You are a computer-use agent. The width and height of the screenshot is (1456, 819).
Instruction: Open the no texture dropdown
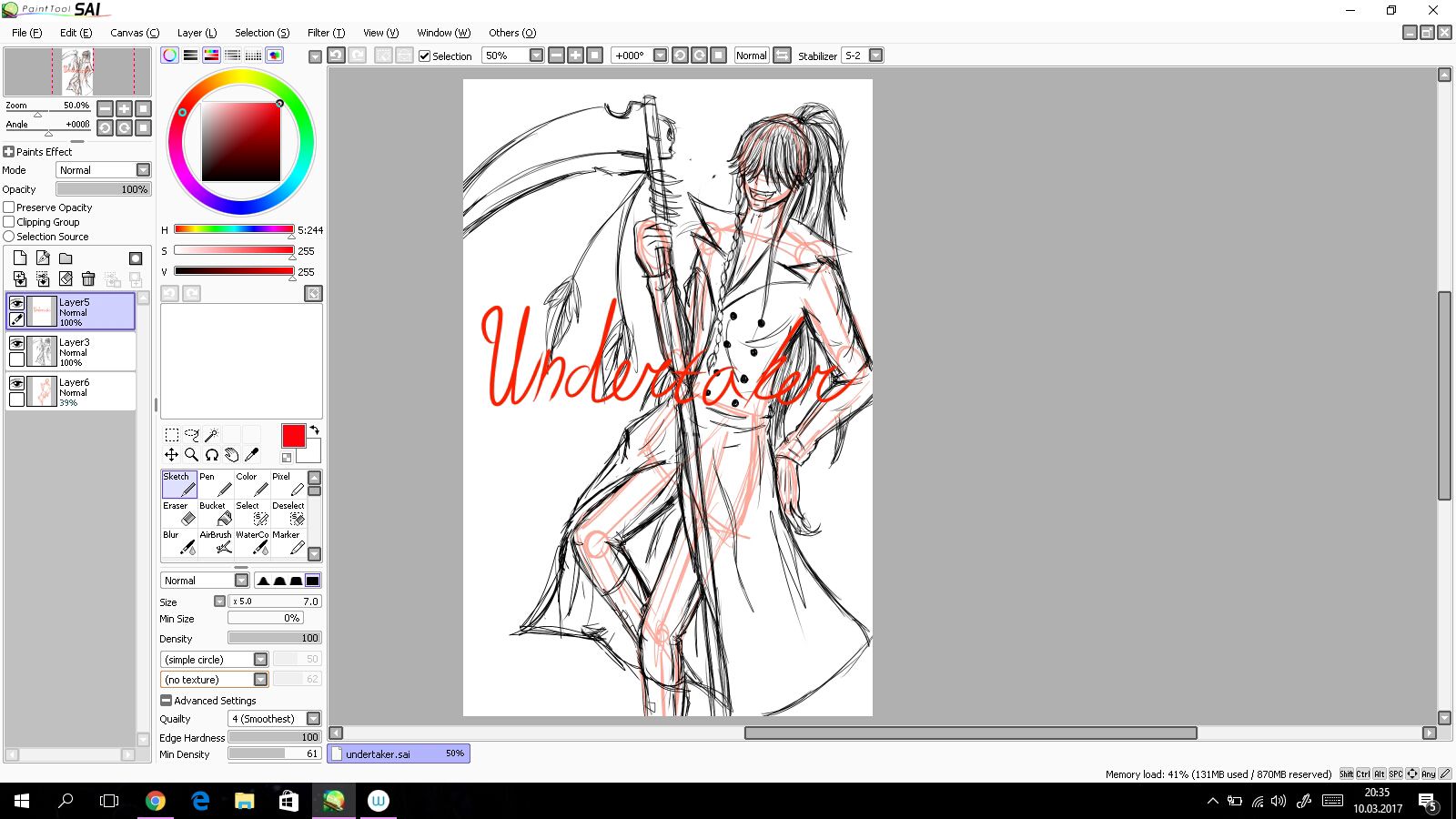pos(214,680)
